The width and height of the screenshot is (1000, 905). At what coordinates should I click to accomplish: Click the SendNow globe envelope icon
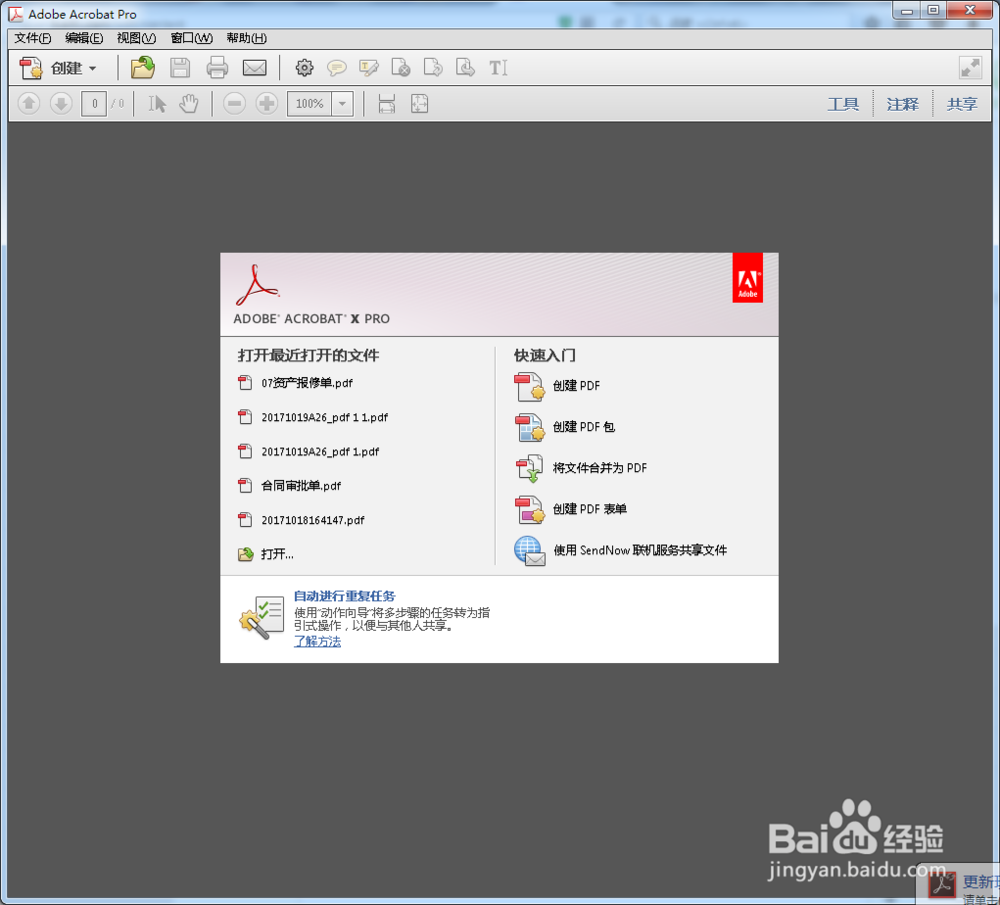pyautogui.click(x=529, y=550)
